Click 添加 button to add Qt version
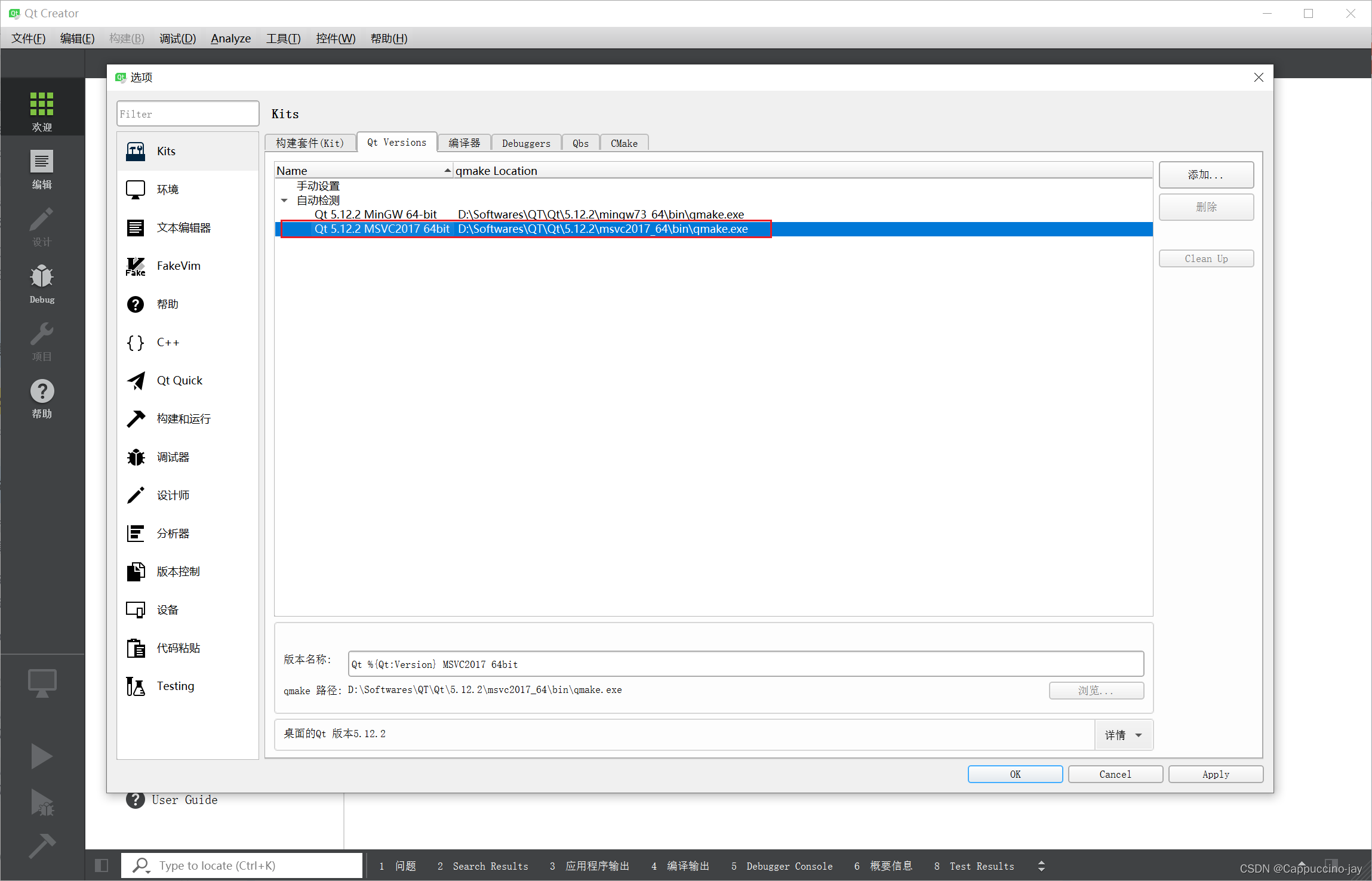This screenshot has width=1372, height=881. pos(1207,174)
